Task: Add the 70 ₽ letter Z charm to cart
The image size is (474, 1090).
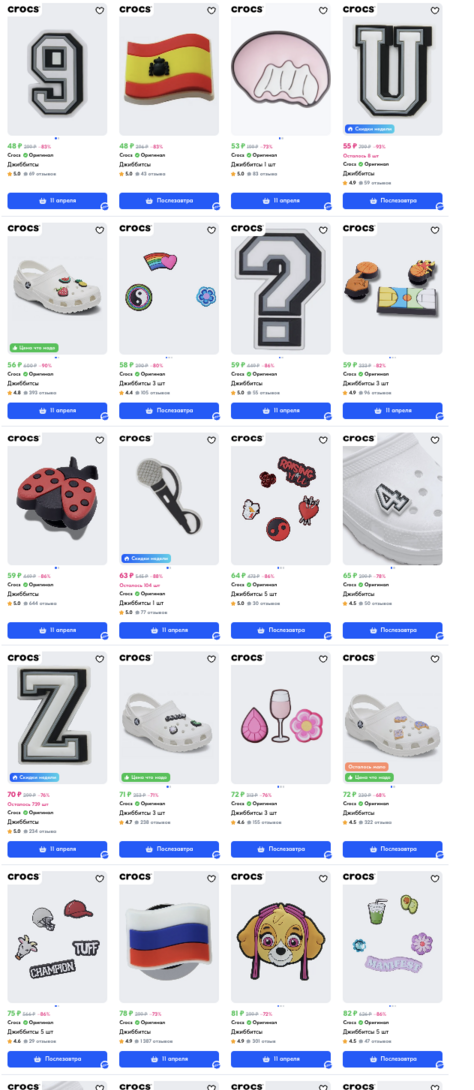Action: (x=57, y=849)
